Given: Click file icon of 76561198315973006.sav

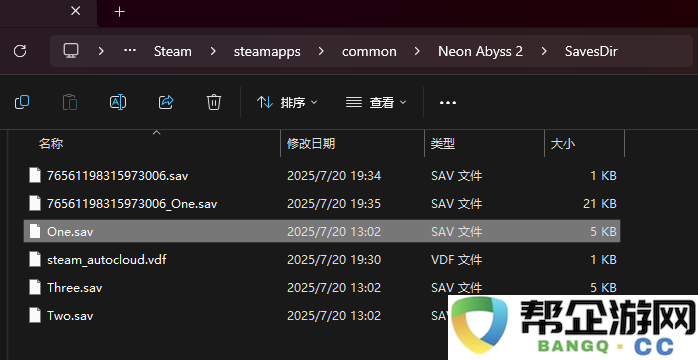Looking at the screenshot, I should coord(35,175).
